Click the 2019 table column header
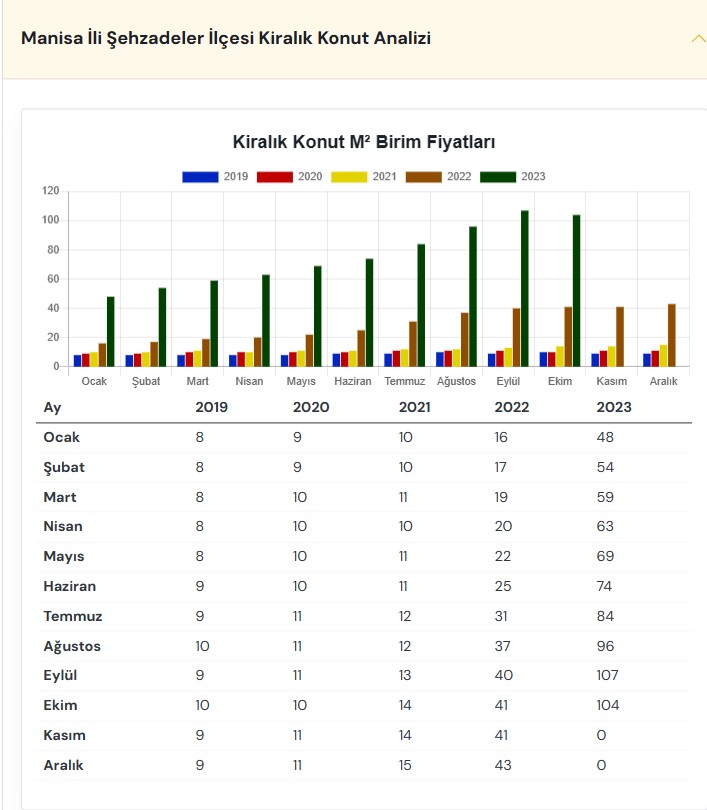The image size is (707, 810). tap(212, 407)
